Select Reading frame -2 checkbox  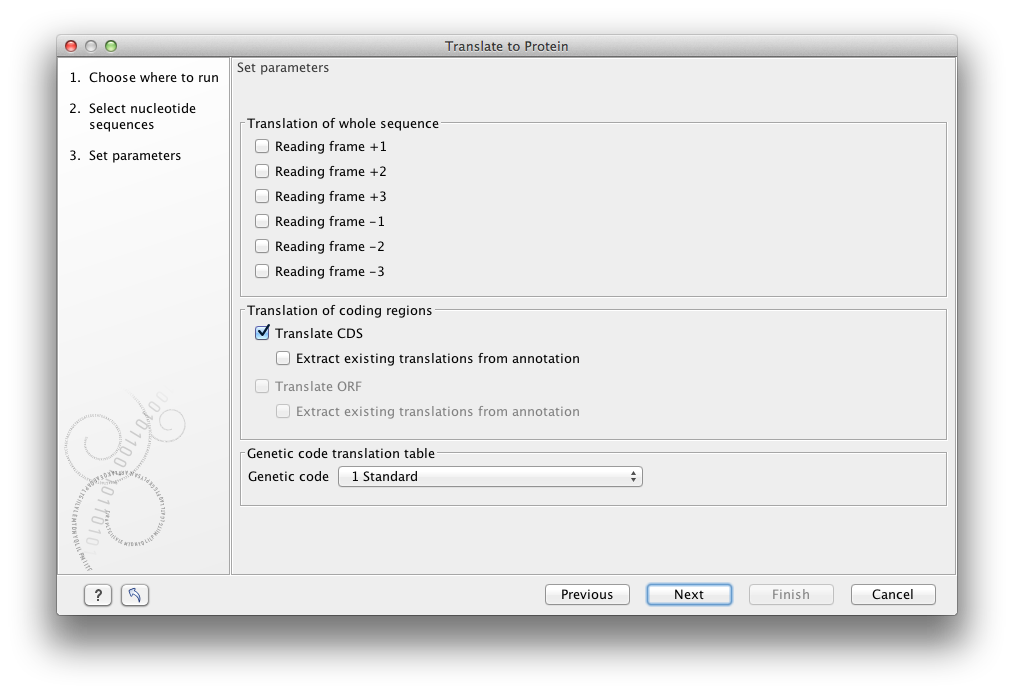click(262, 246)
